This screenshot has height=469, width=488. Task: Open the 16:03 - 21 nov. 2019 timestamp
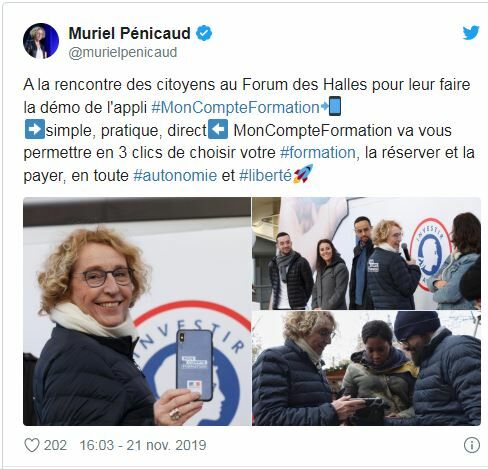(143, 445)
